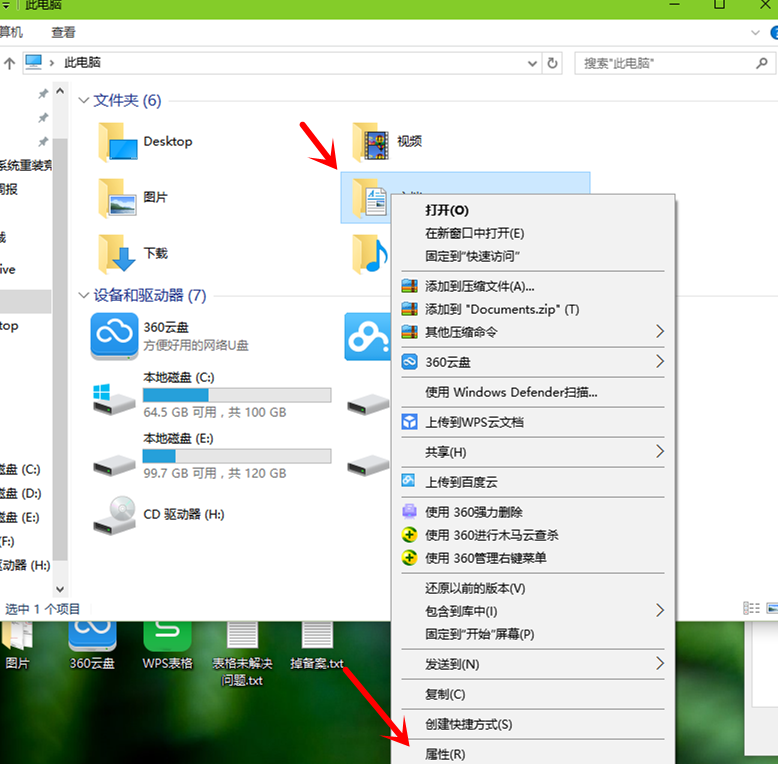The height and width of the screenshot is (764, 778).
Task: Expand 共享(H) submenu
Action: pos(659,451)
